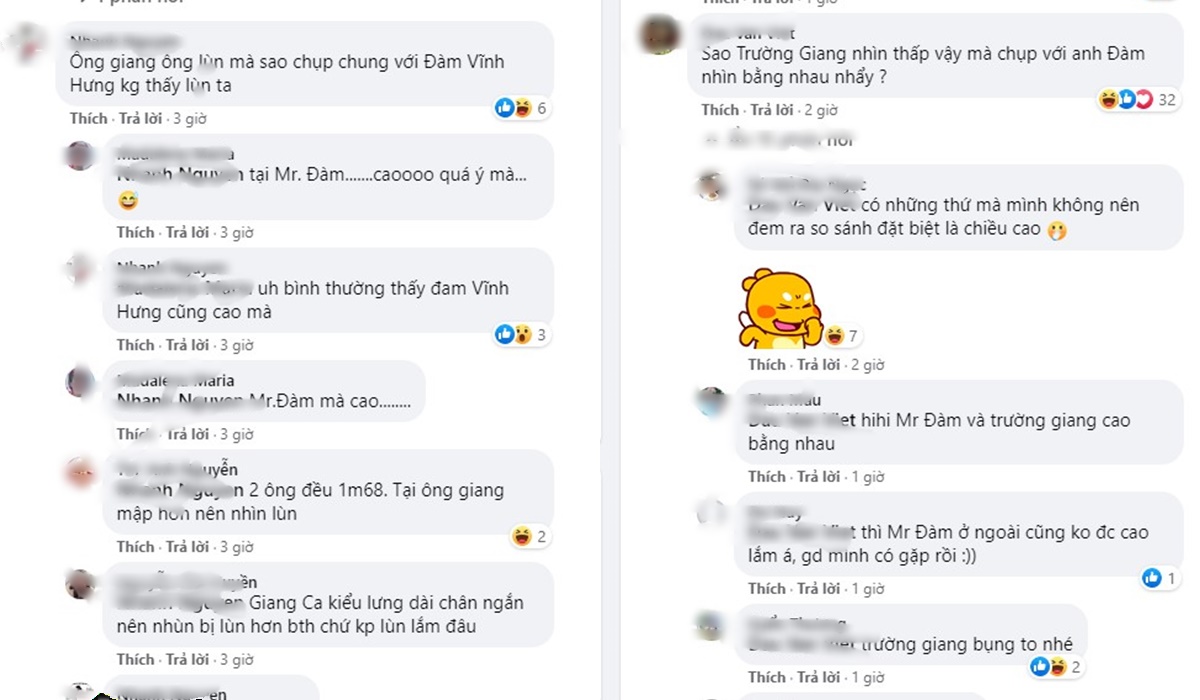Open avatar beside 'Sao Trường Giang nhìn thấp' comment
1200x700 pixels.
[659, 36]
